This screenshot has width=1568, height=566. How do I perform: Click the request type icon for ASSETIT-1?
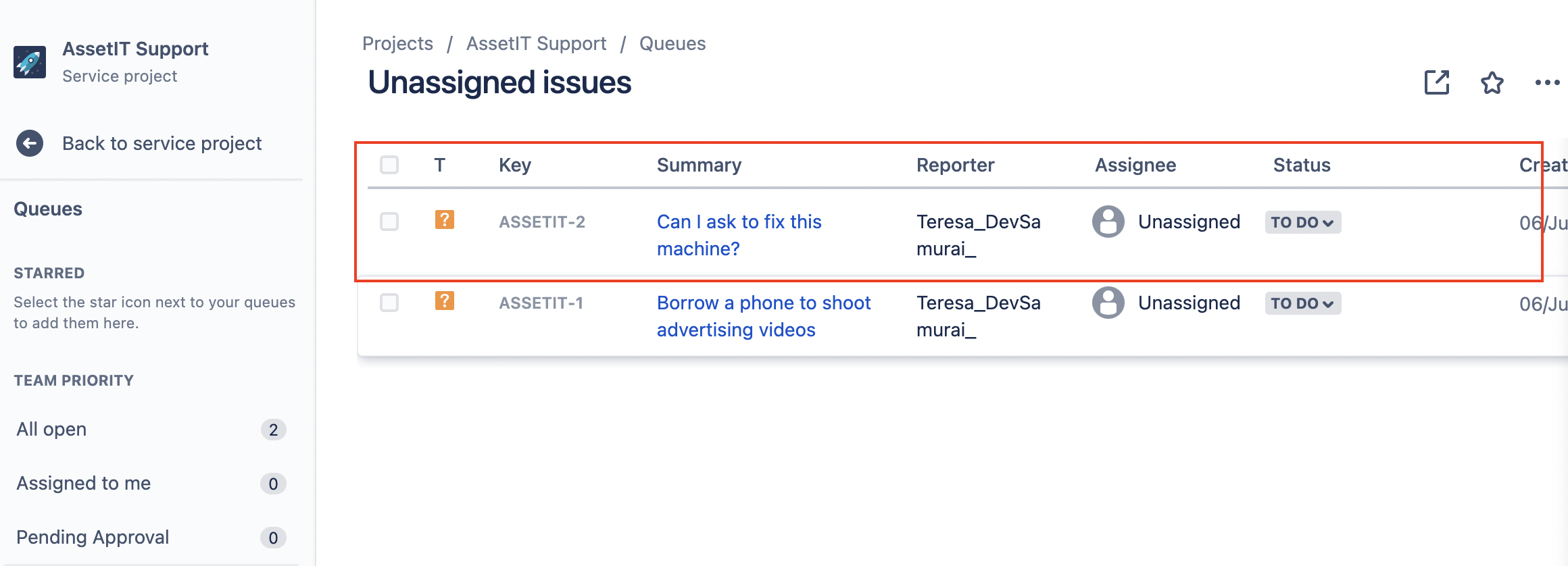click(x=444, y=301)
